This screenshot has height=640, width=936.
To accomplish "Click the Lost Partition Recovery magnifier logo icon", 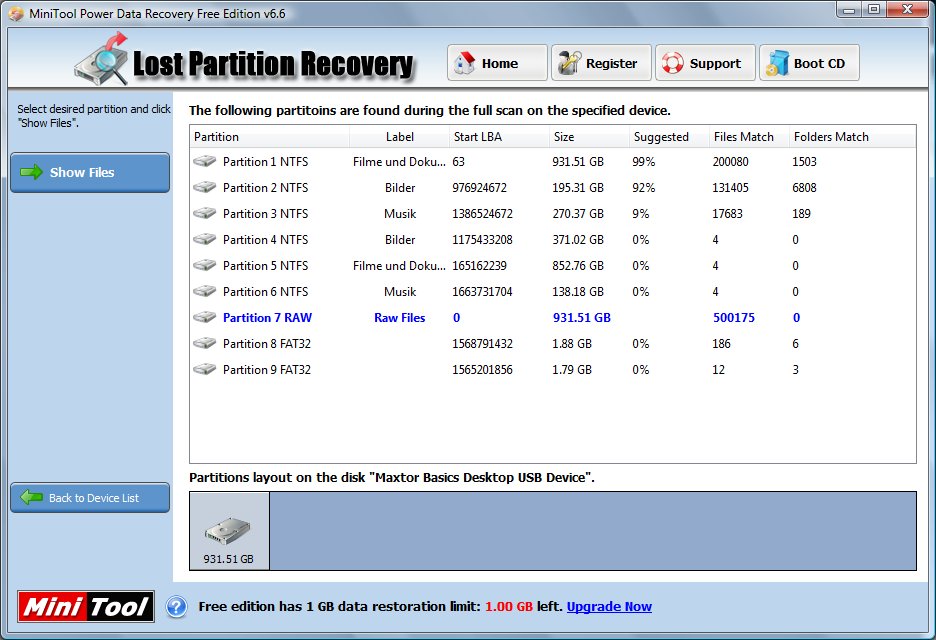I will pos(102,60).
